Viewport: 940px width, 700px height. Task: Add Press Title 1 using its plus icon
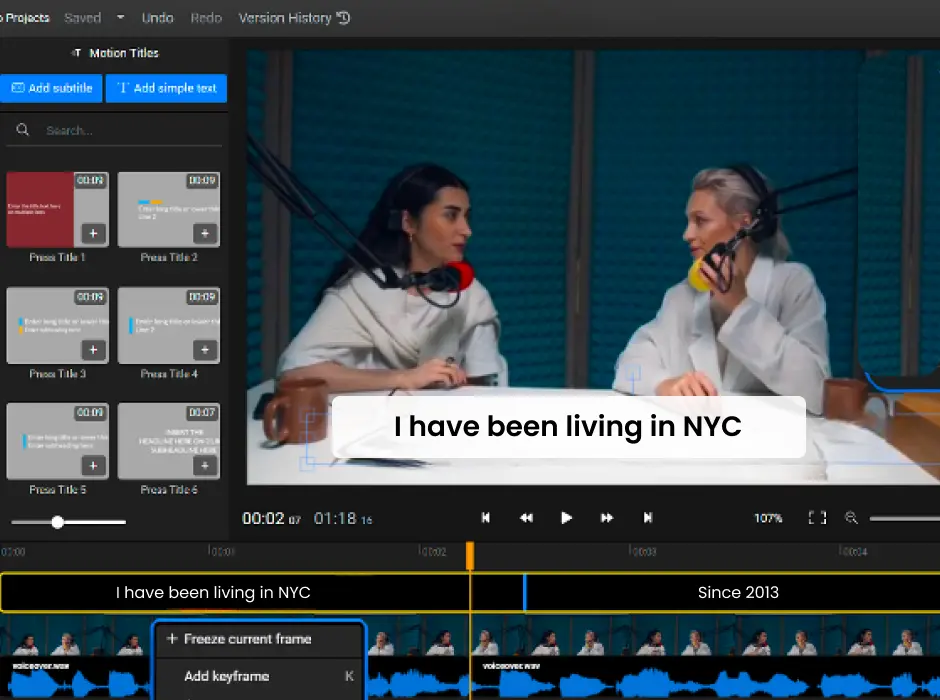pyautogui.click(x=93, y=232)
